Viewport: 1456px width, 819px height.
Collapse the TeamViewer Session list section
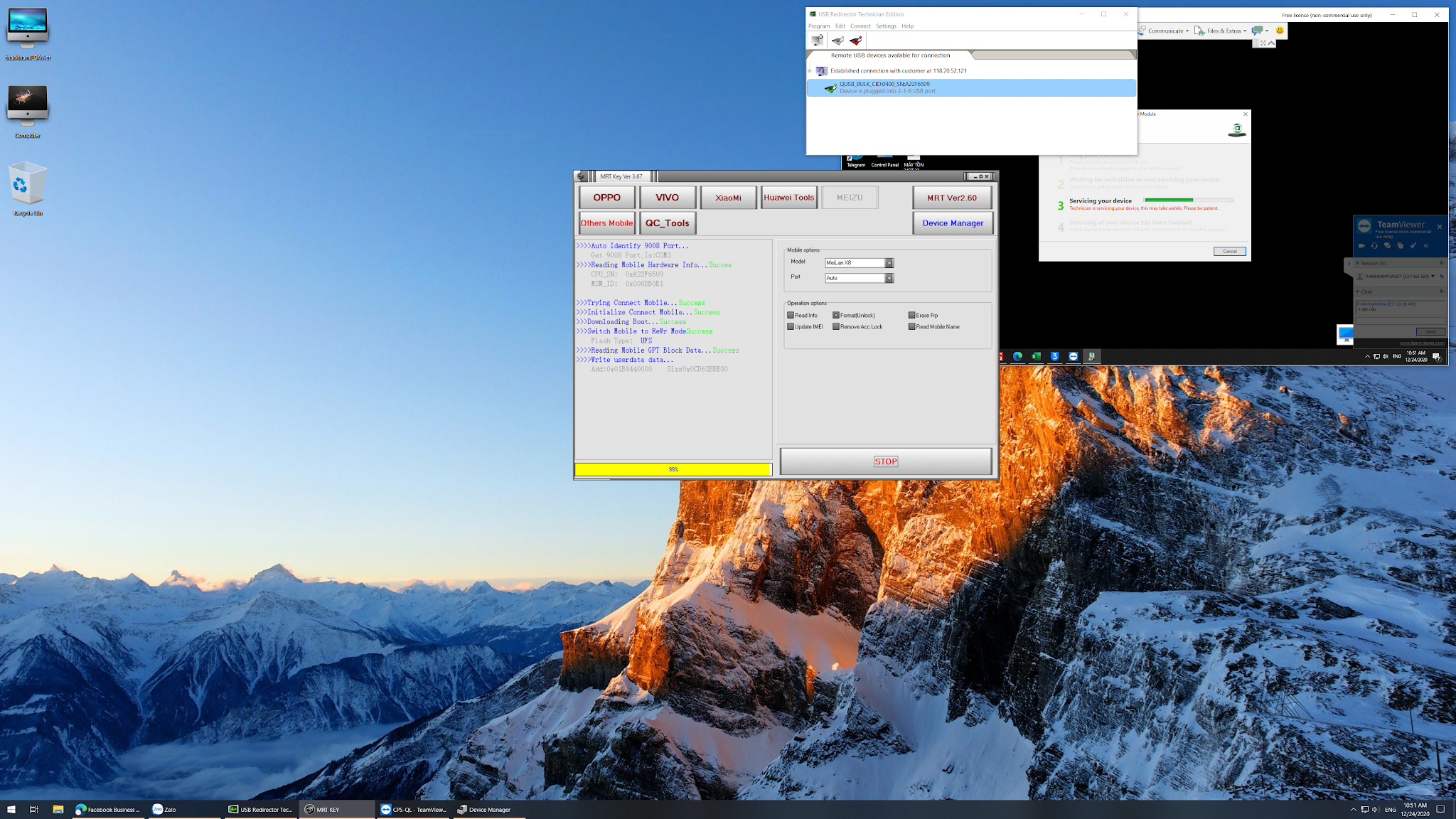coord(1357,263)
